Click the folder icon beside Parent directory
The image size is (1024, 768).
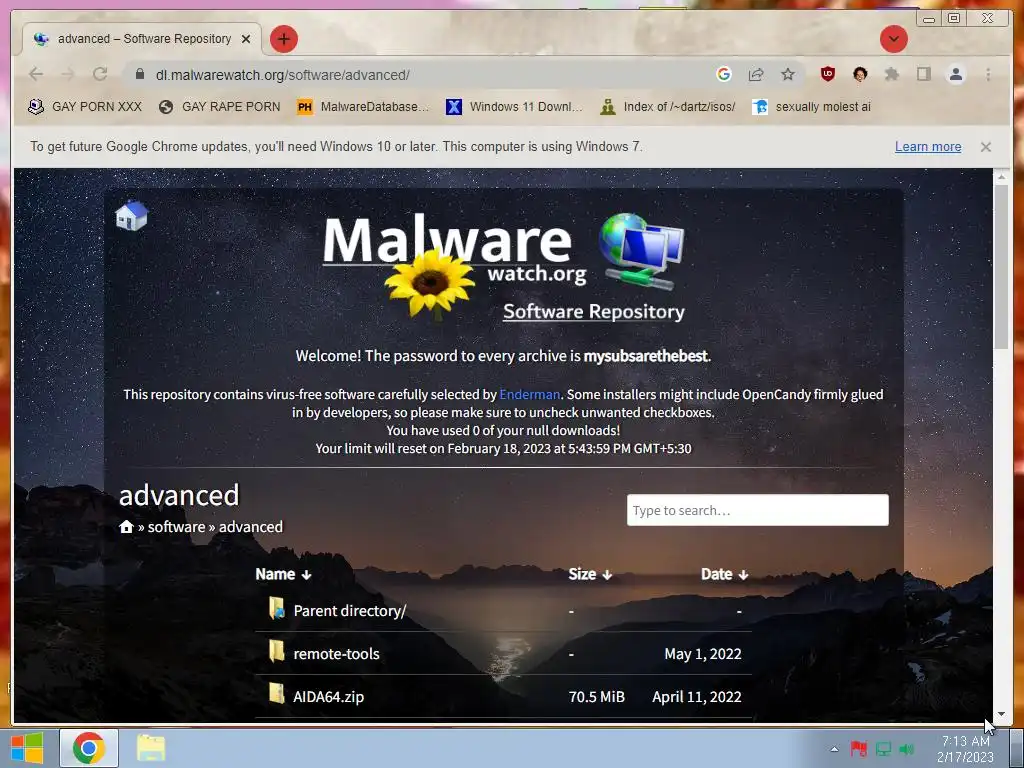(x=277, y=609)
